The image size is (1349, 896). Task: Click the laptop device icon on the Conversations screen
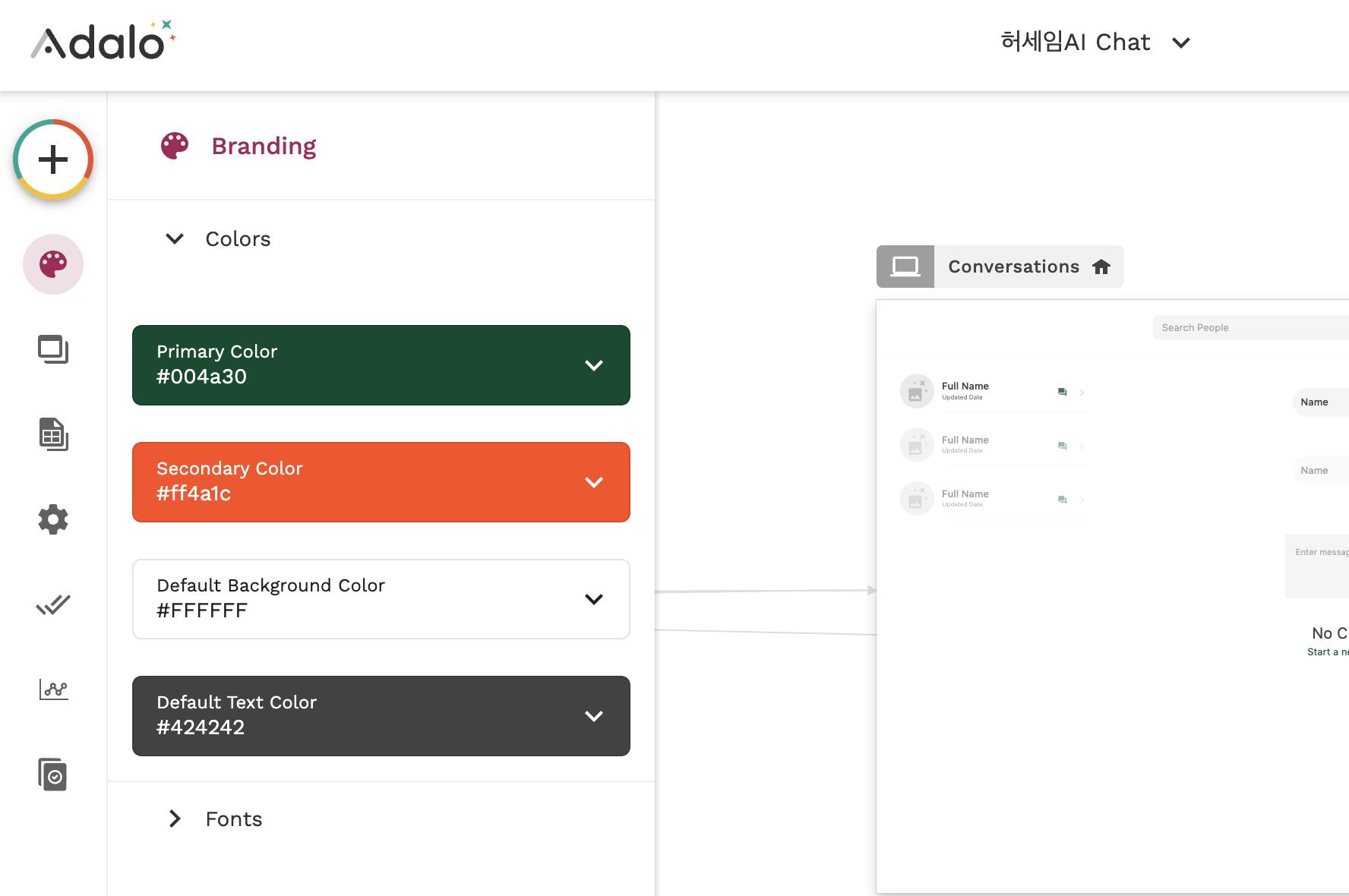(x=905, y=267)
